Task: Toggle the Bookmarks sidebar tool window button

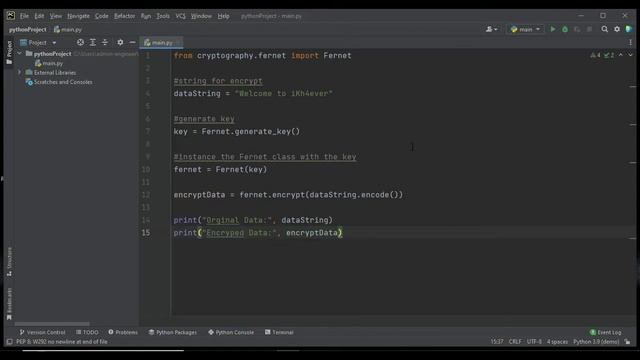Action: (x=9, y=304)
